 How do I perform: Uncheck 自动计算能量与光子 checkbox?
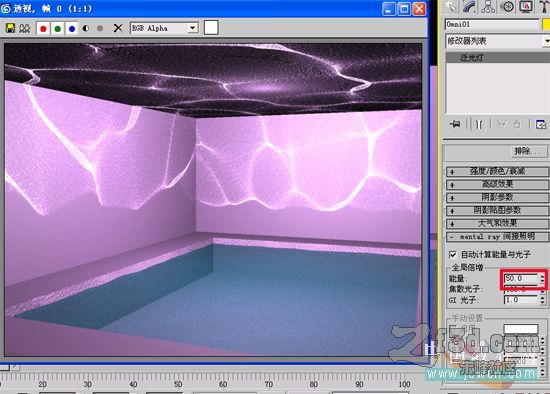[453, 254]
